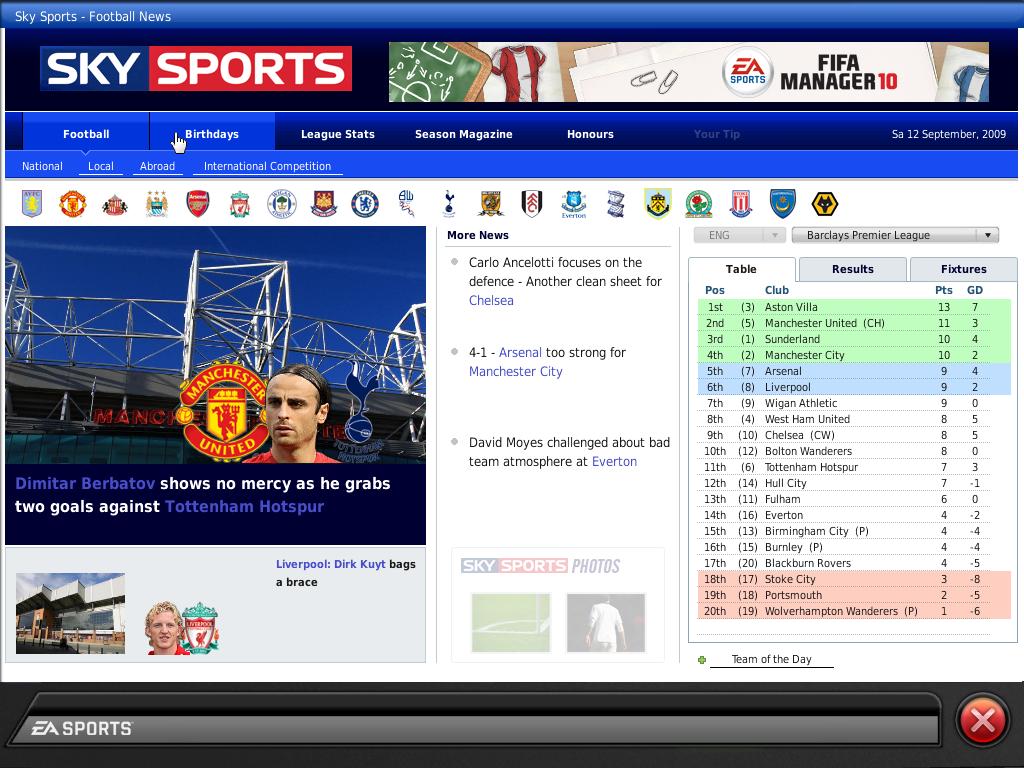This screenshot has height=768, width=1024.
Task: Switch to the Results tab
Action: (x=852, y=269)
